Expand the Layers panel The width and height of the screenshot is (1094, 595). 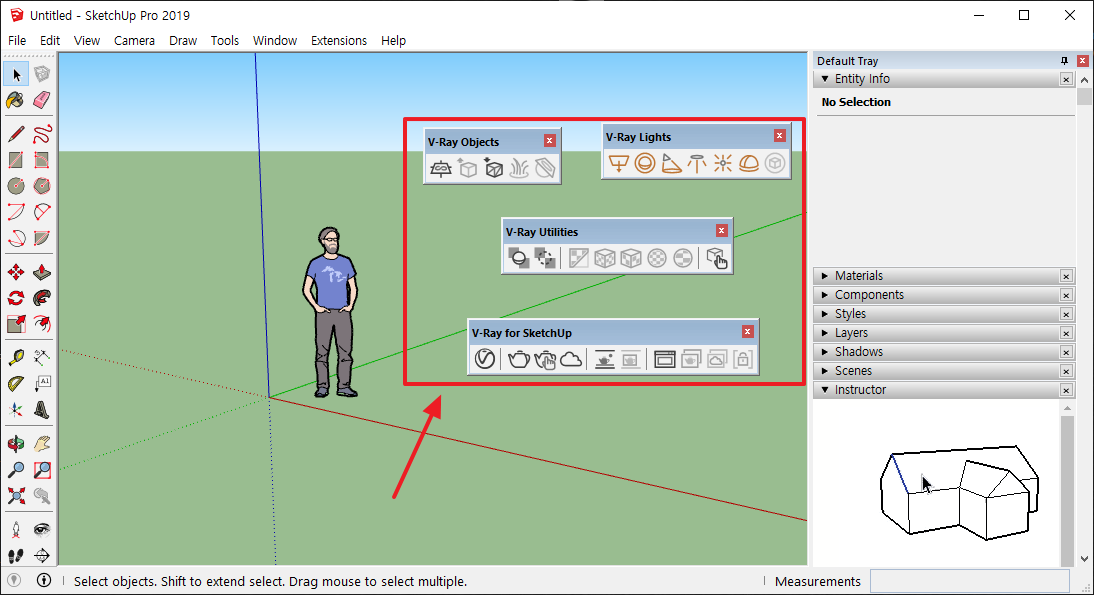pos(825,333)
